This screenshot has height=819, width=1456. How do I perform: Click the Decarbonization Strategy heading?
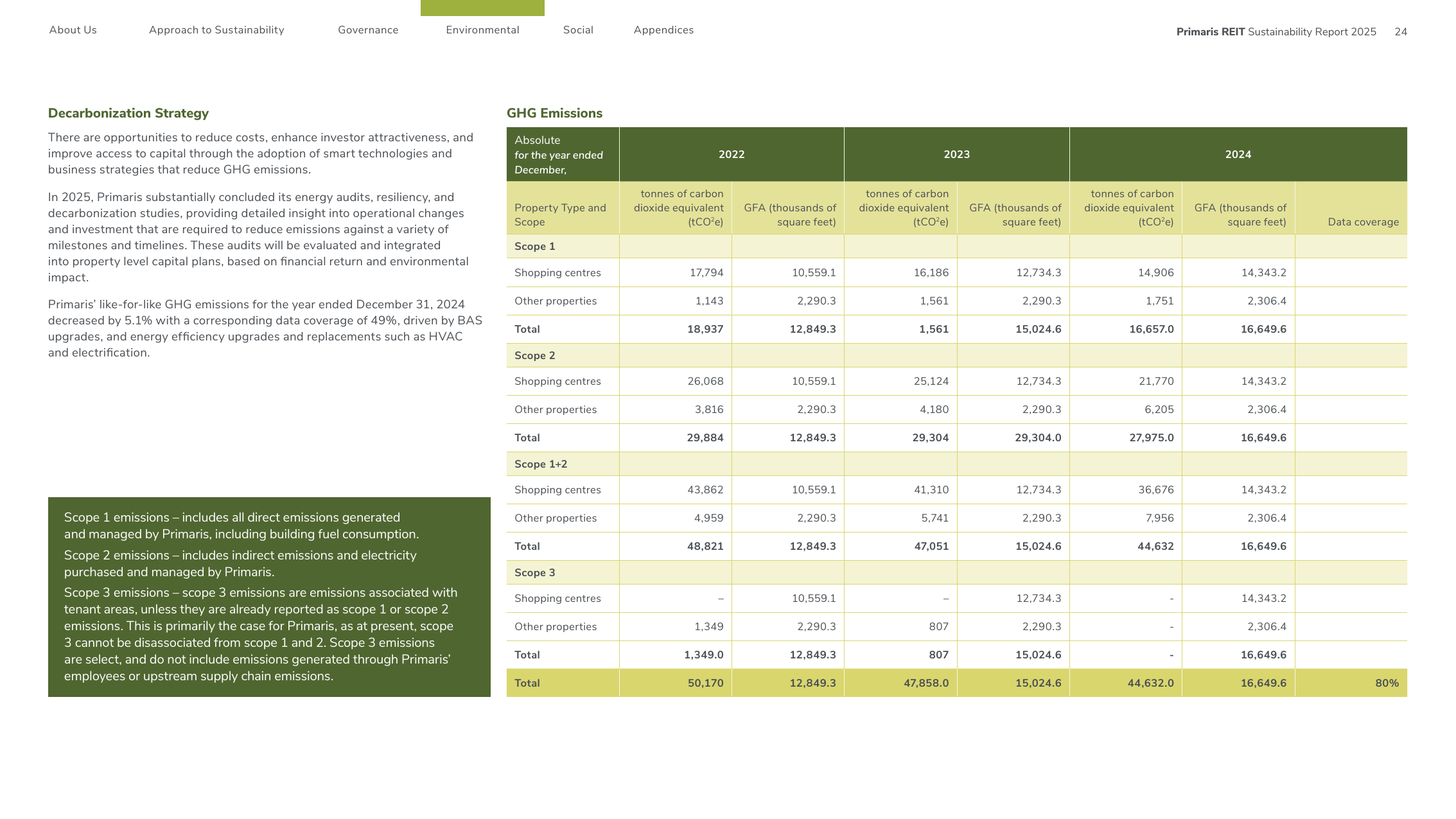(128, 113)
